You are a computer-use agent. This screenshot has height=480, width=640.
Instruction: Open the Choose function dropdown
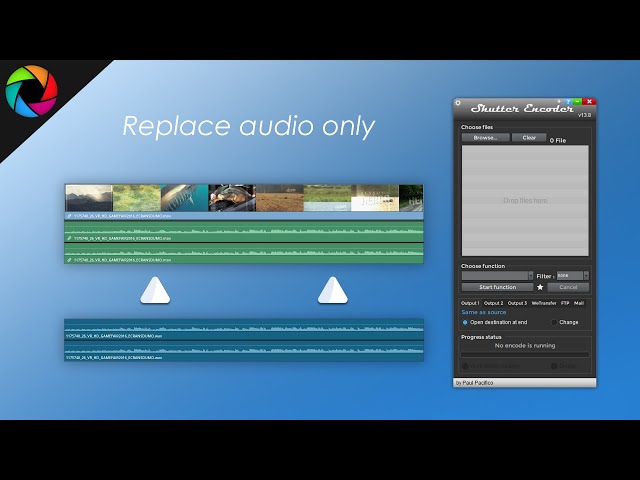pyautogui.click(x=498, y=276)
